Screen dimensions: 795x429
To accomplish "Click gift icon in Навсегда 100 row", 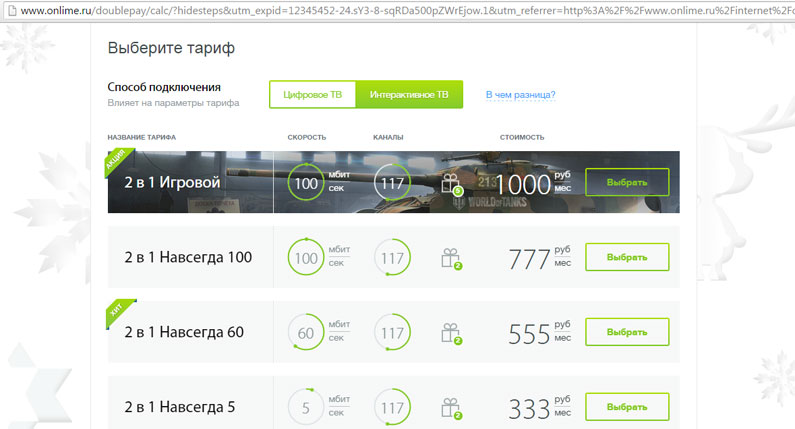I will pos(450,258).
